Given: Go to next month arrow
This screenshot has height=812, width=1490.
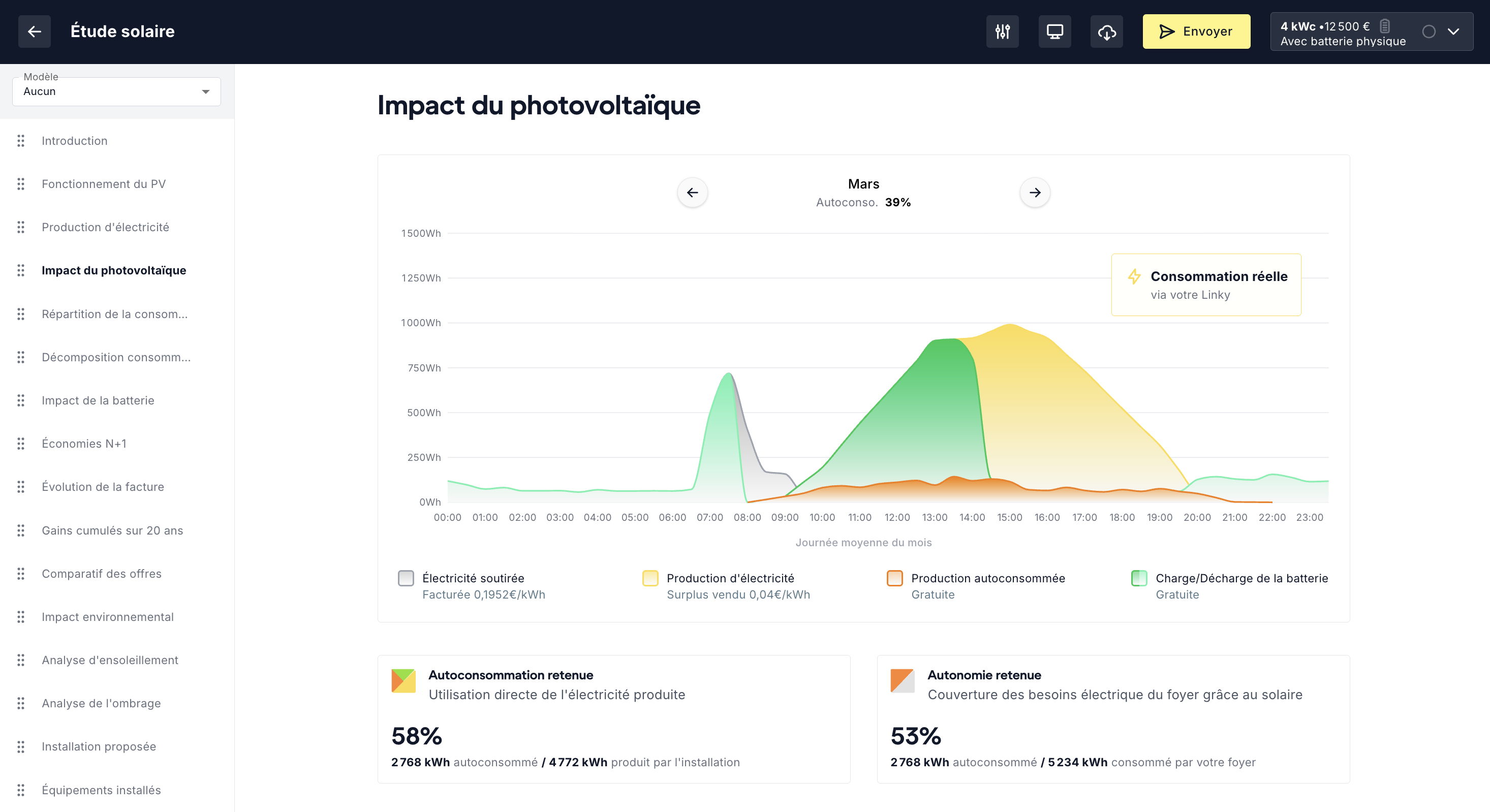Looking at the screenshot, I should (1035, 193).
